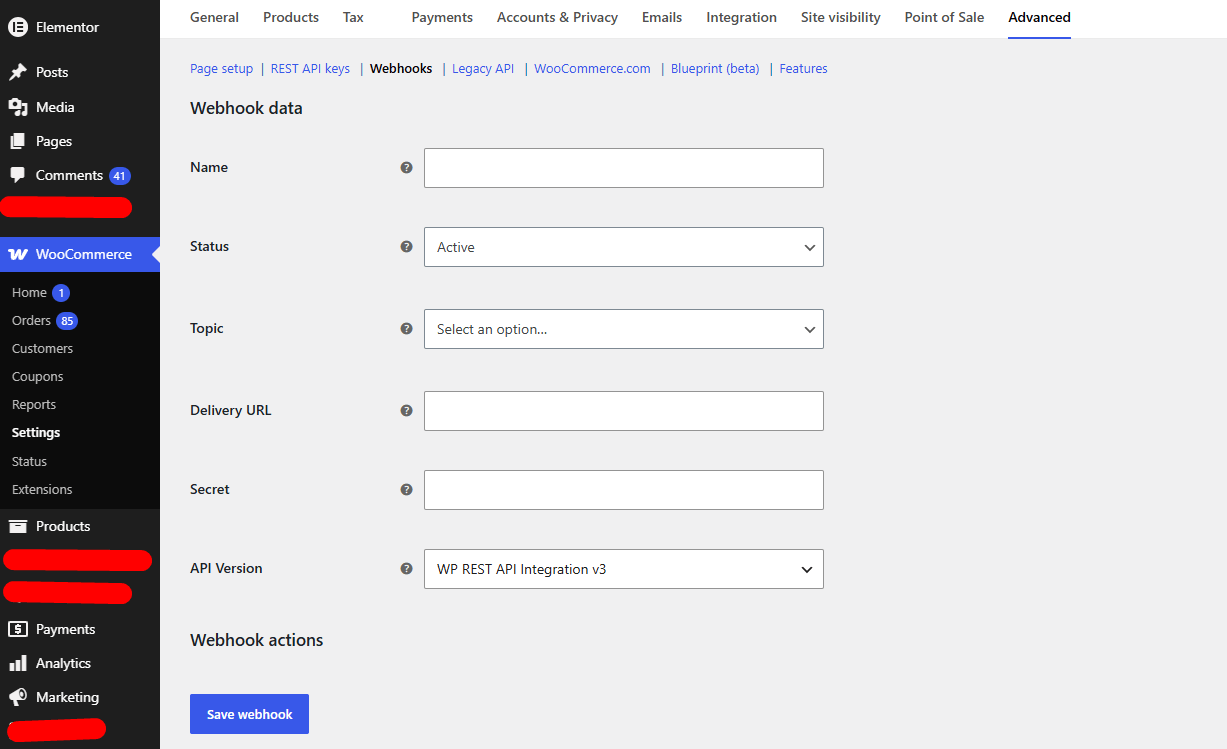Open Extensions in WooCommerce submenu

[42, 490]
